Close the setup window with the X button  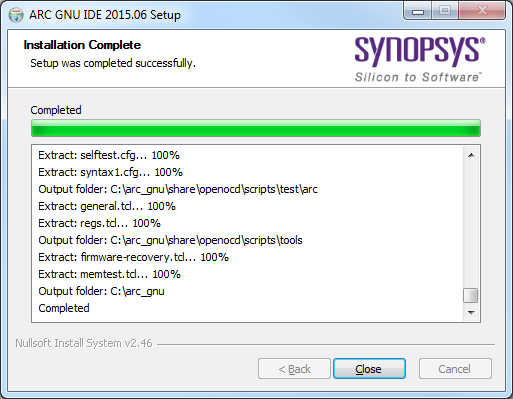(482, 11)
